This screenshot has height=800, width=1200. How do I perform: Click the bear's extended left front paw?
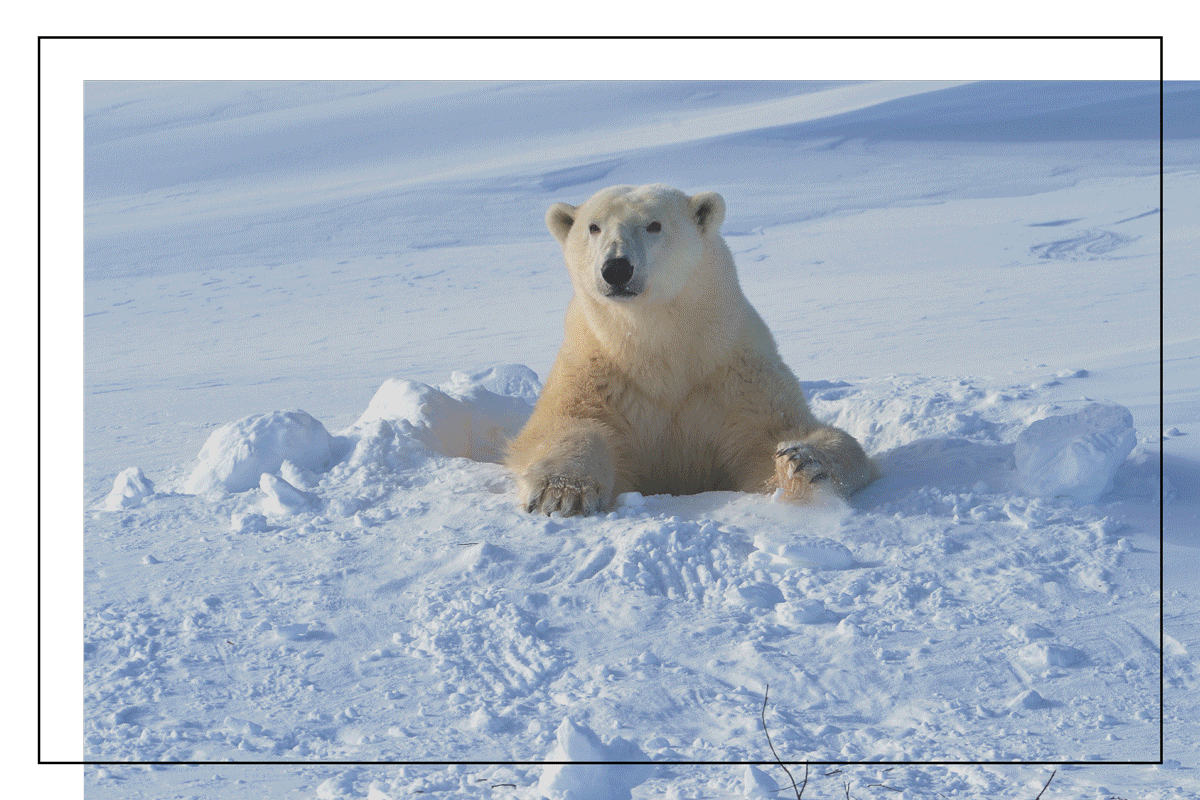[x=564, y=493]
